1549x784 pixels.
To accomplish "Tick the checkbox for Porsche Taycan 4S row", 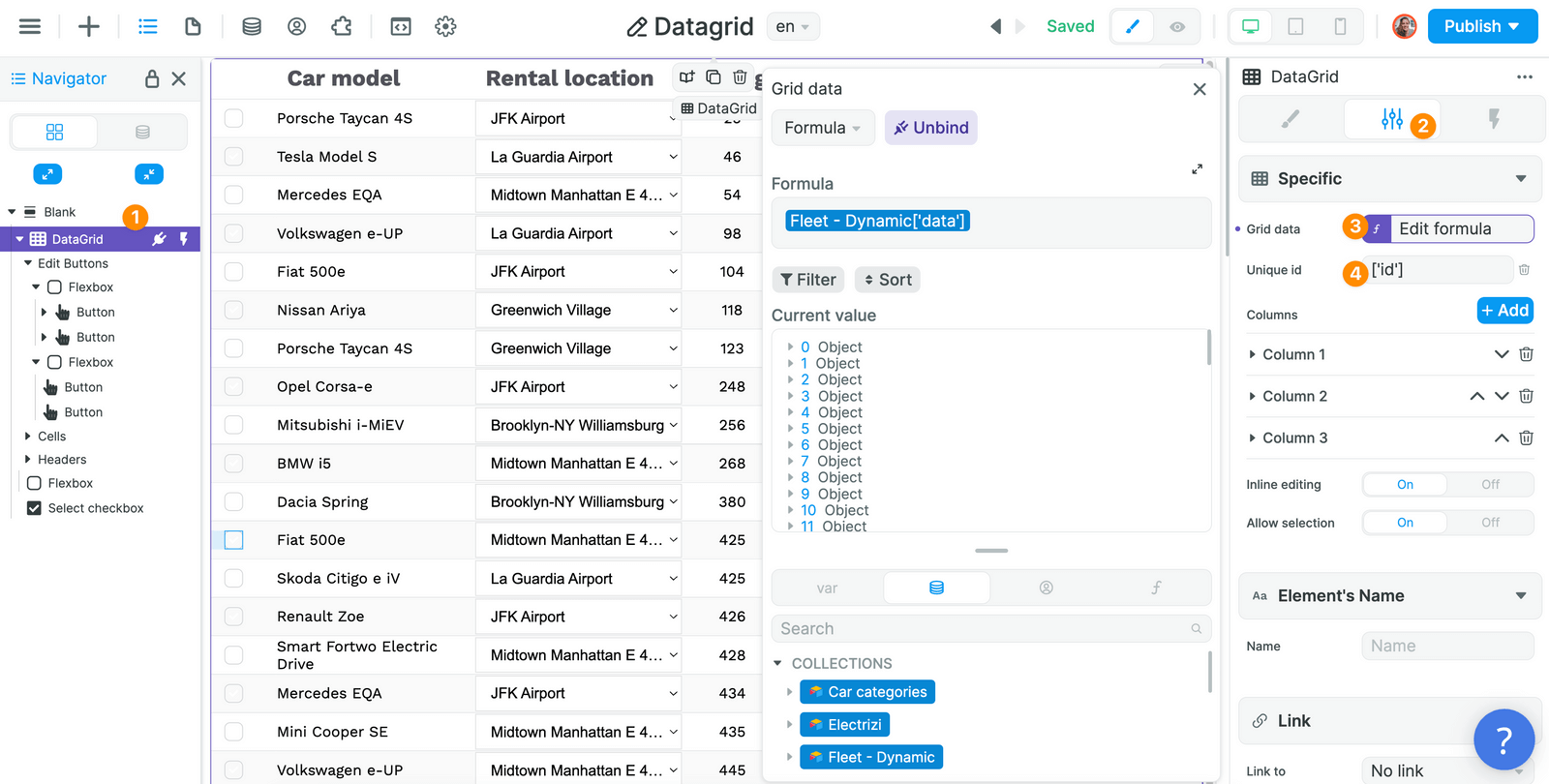I will tap(234, 118).
